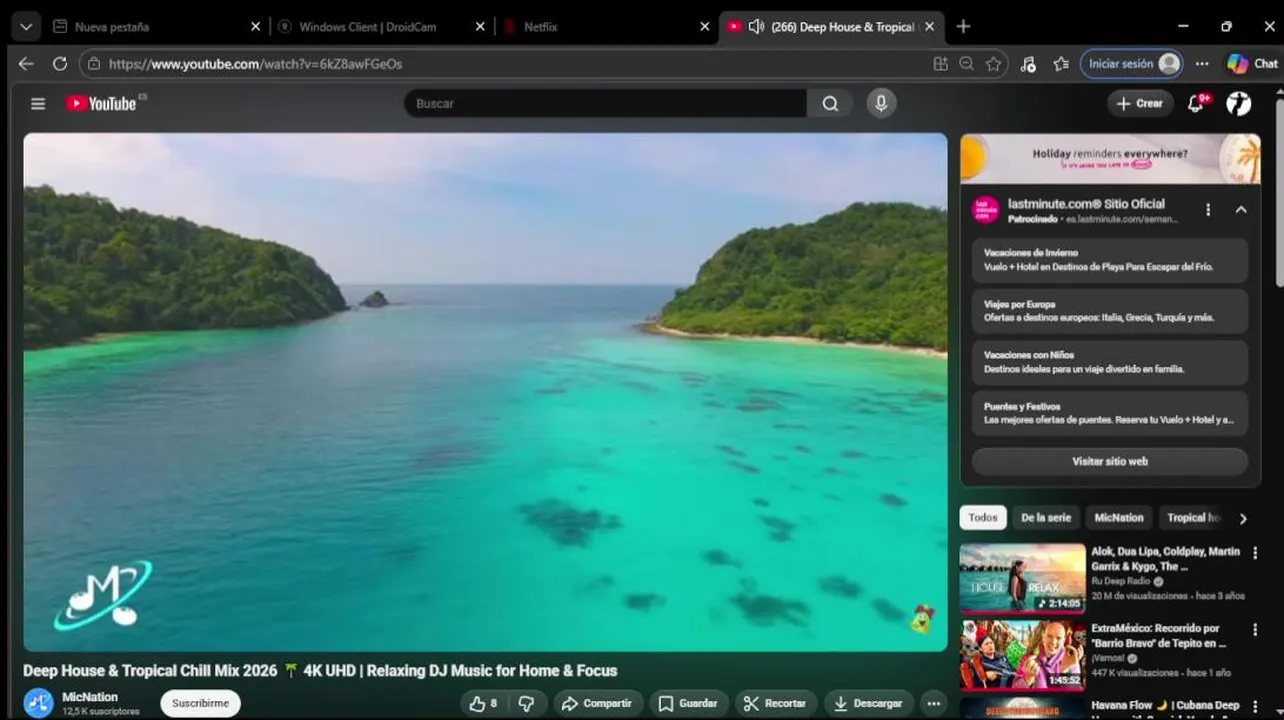Close the Nueva pestaña tab

tap(256, 27)
